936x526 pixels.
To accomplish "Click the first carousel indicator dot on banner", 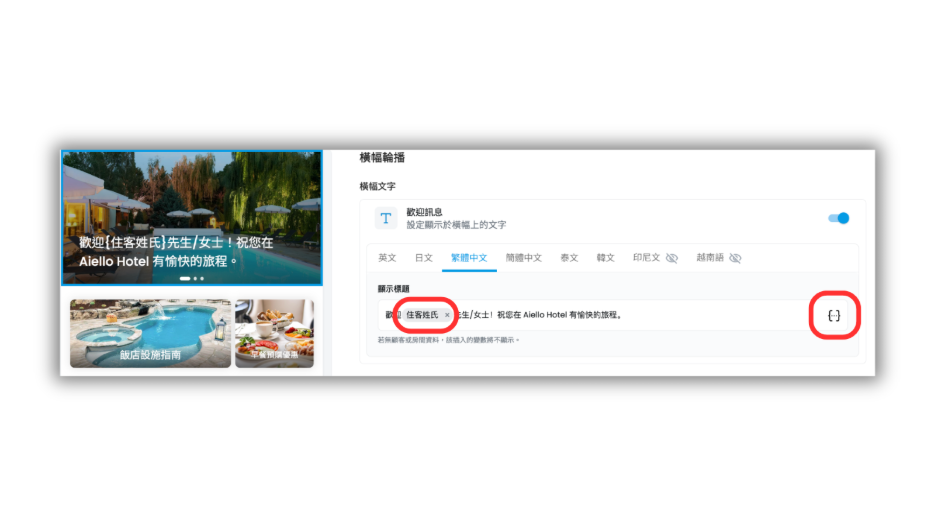I will pyautogui.click(x=185, y=278).
